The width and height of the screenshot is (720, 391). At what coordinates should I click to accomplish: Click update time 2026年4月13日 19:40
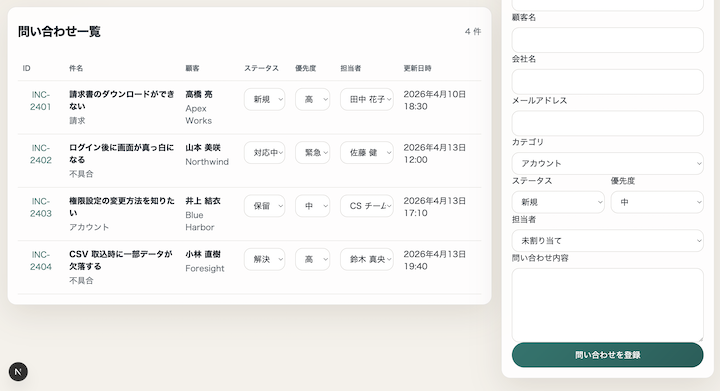[434, 260]
